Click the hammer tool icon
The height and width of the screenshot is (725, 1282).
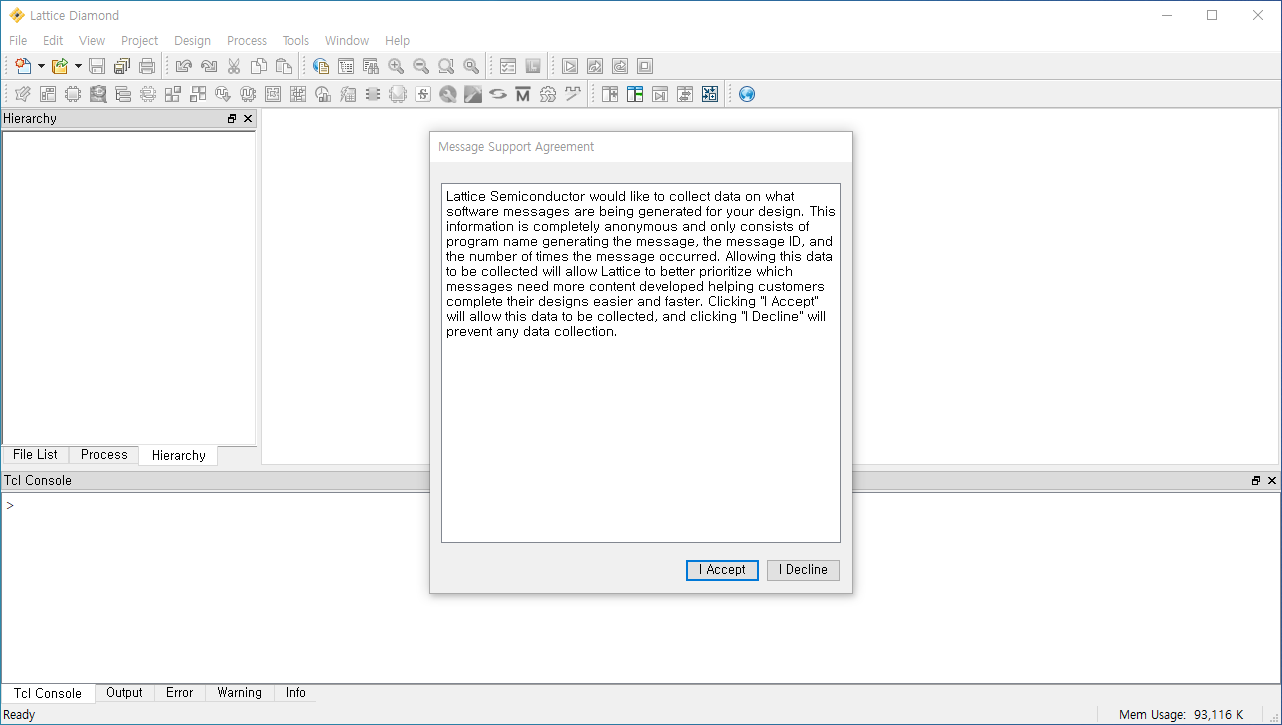click(473, 94)
